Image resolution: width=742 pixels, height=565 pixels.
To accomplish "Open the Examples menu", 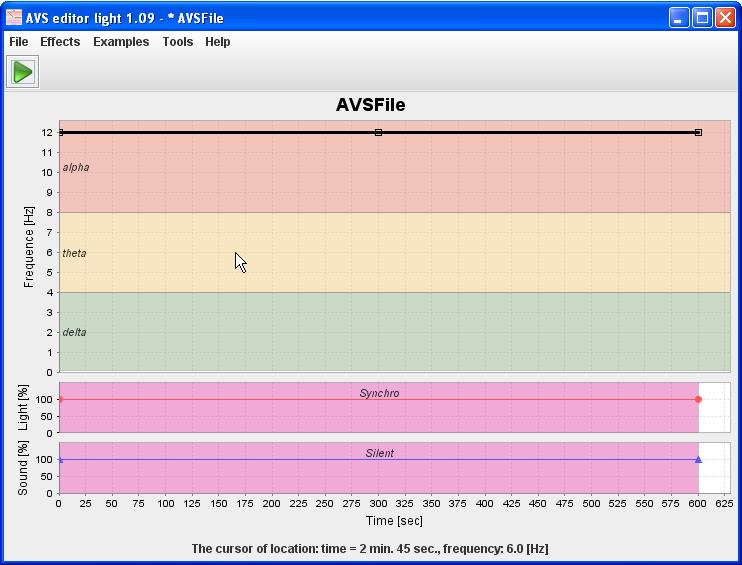I will (x=121, y=42).
